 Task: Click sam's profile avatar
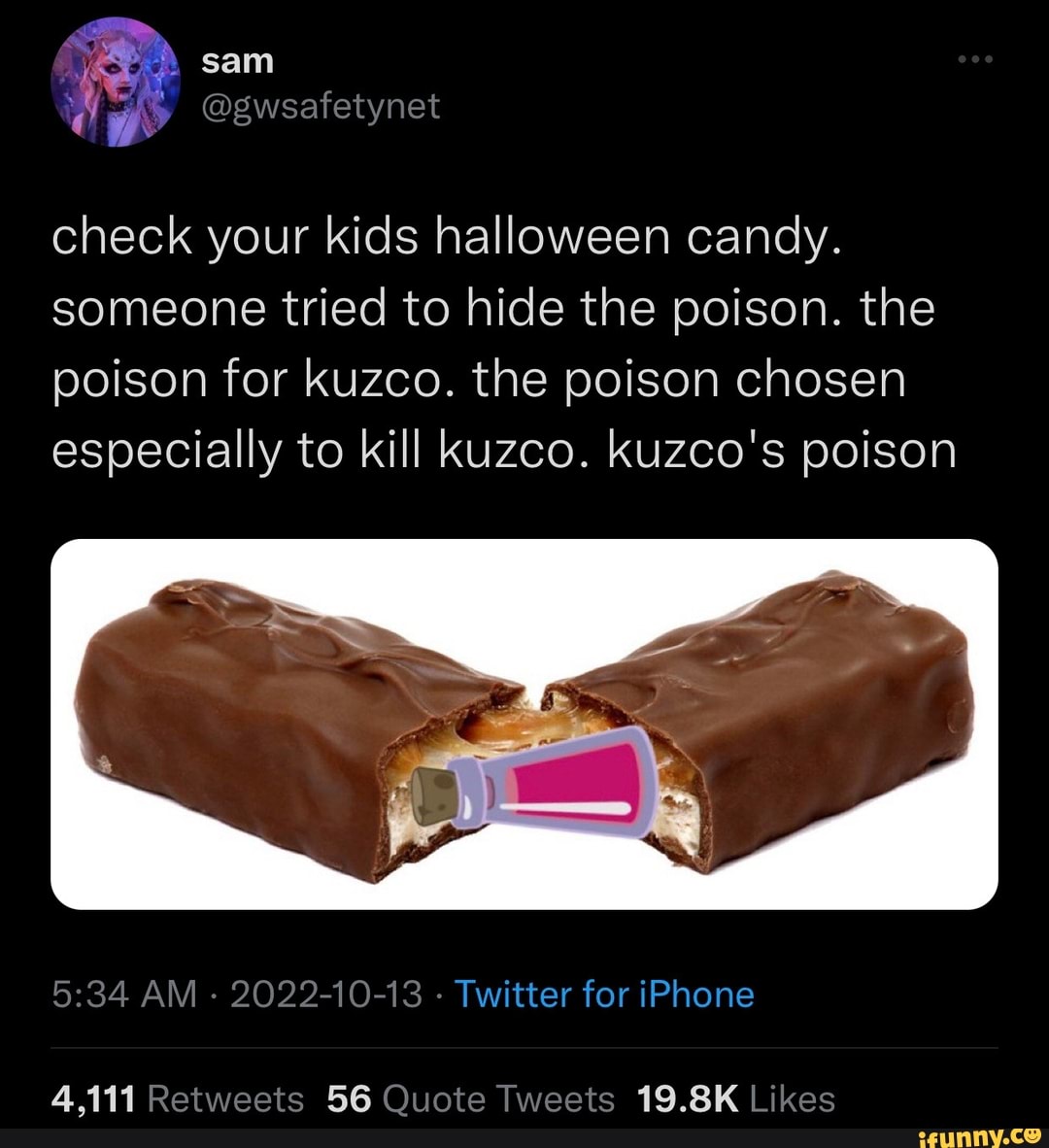117,80
